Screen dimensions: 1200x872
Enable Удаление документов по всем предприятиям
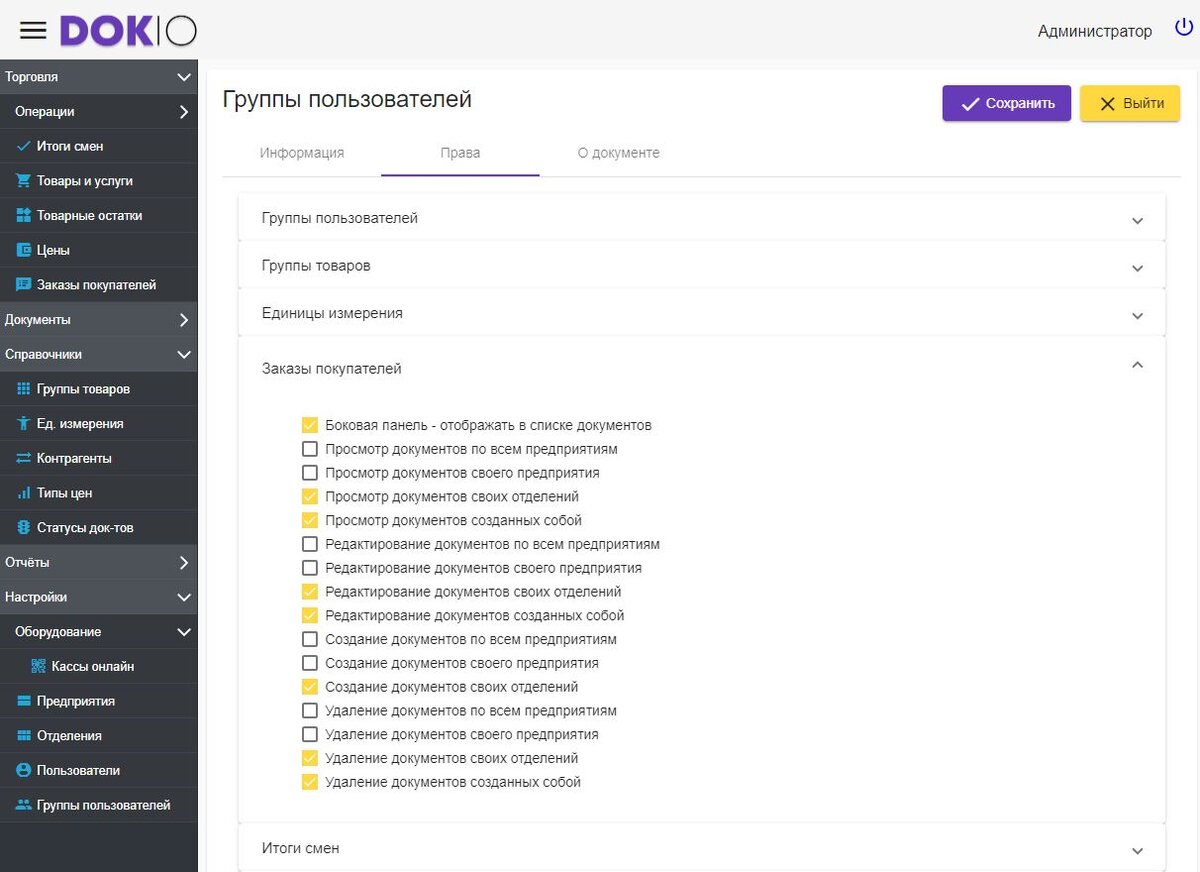click(x=310, y=711)
